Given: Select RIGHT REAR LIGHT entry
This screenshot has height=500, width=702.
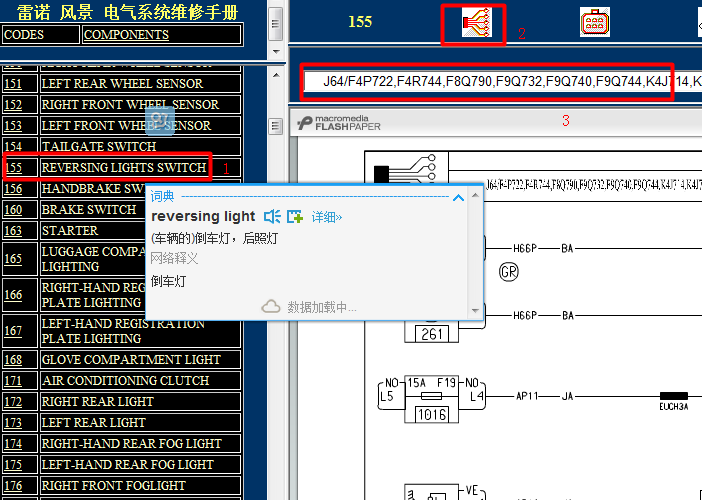Looking at the screenshot, I should coord(141,402).
